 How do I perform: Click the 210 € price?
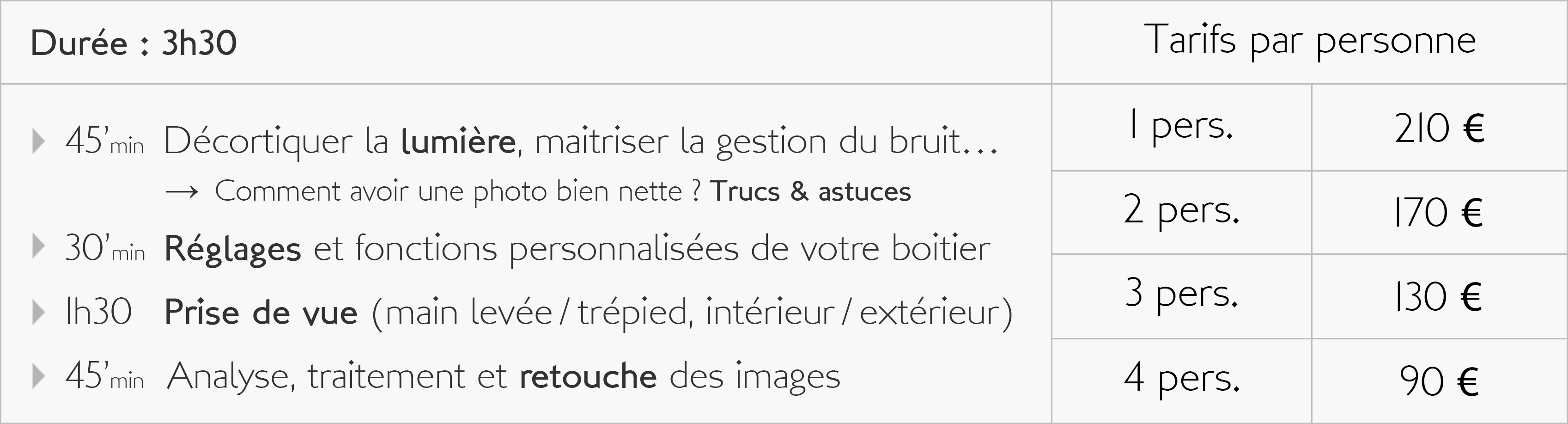tap(1439, 129)
